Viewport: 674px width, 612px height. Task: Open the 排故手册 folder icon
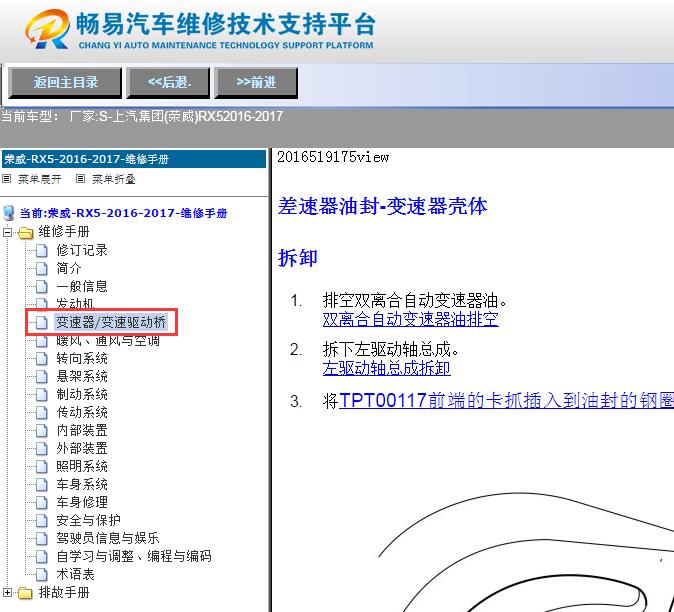point(25,593)
